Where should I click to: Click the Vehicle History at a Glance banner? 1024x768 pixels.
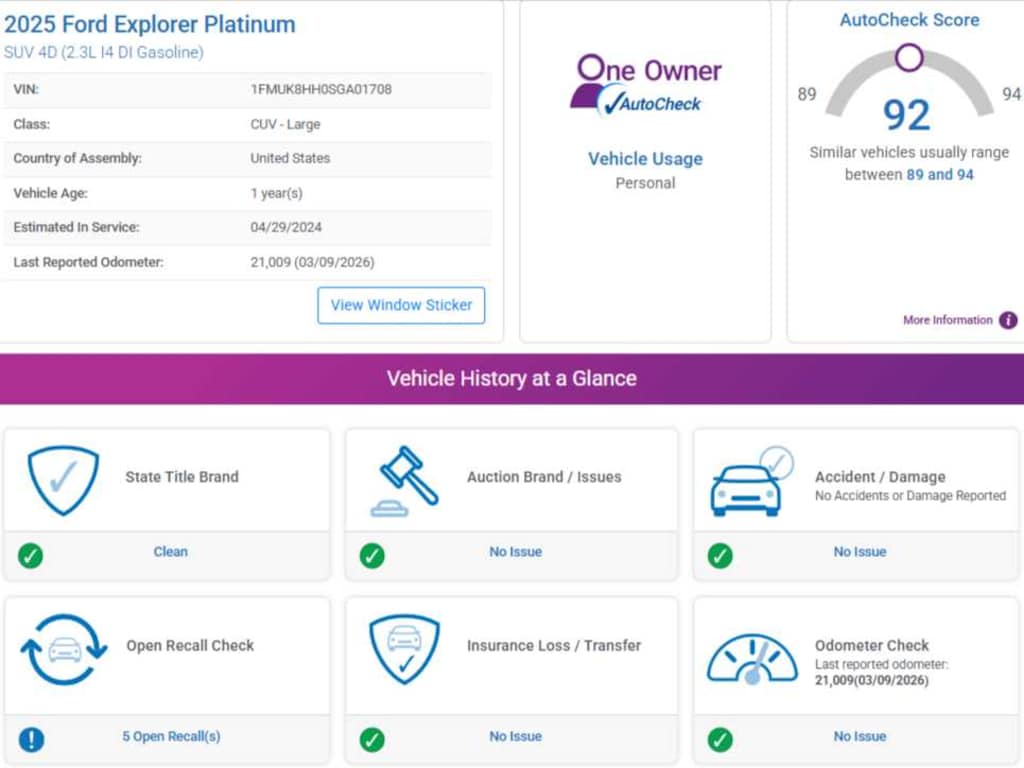click(512, 379)
